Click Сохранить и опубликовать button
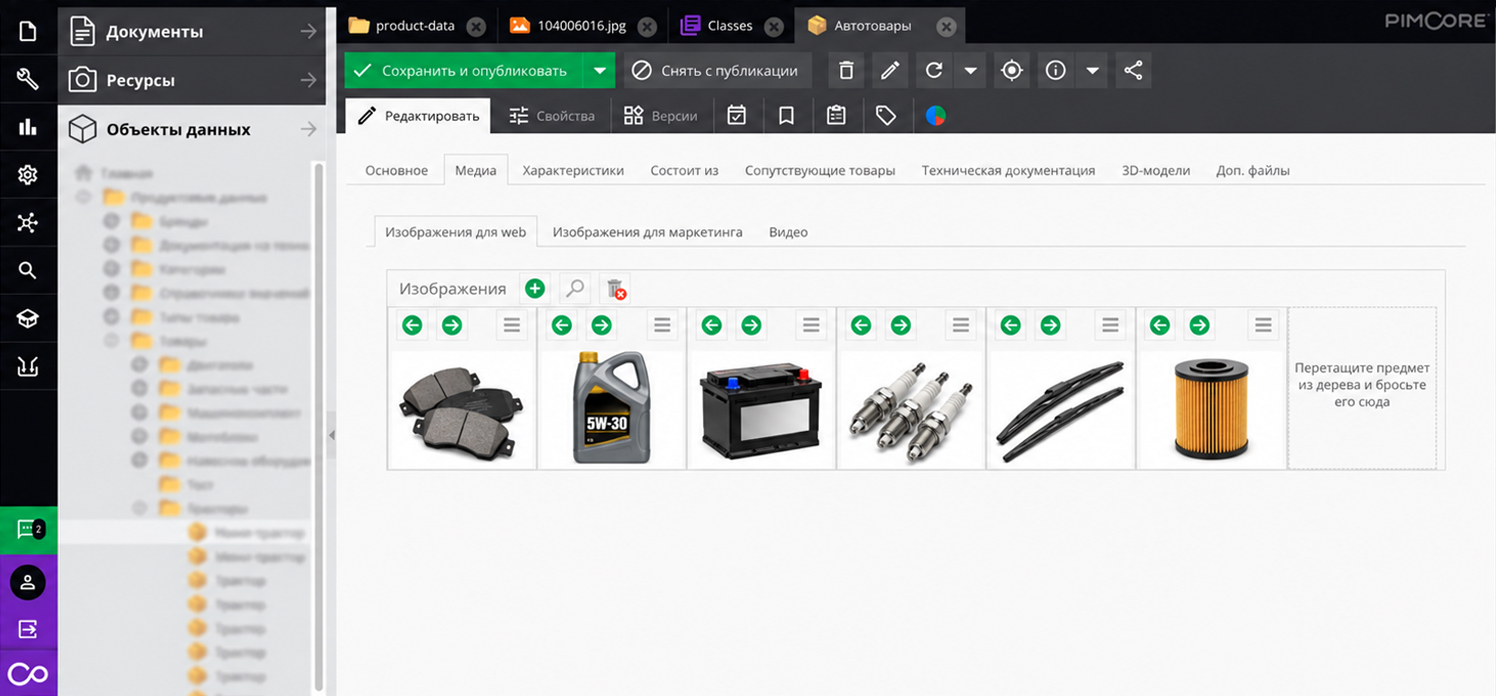The height and width of the screenshot is (696, 1496). pyautogui.click(x=465, y=71)
